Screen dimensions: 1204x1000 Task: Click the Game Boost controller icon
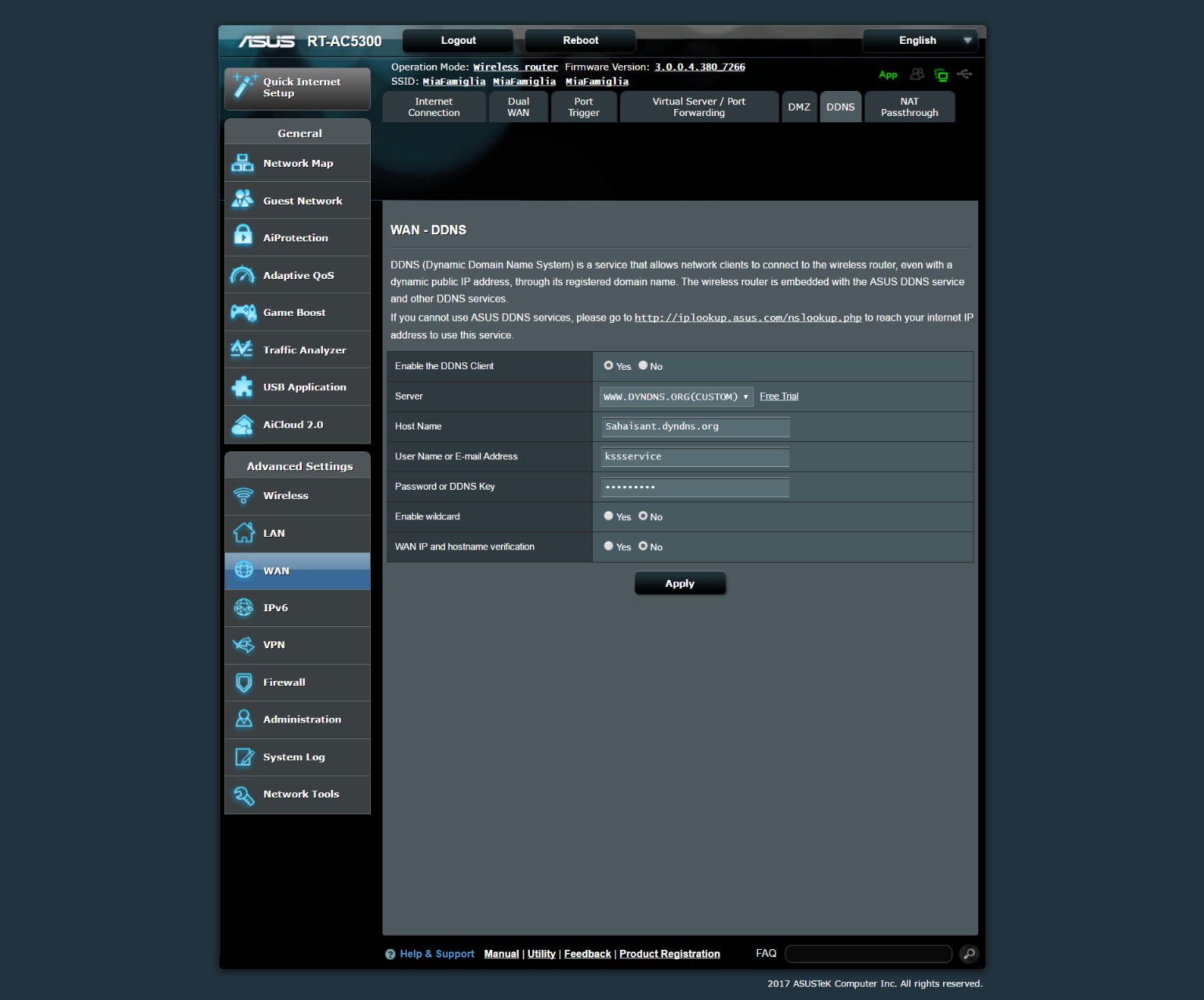click(243, 313)
